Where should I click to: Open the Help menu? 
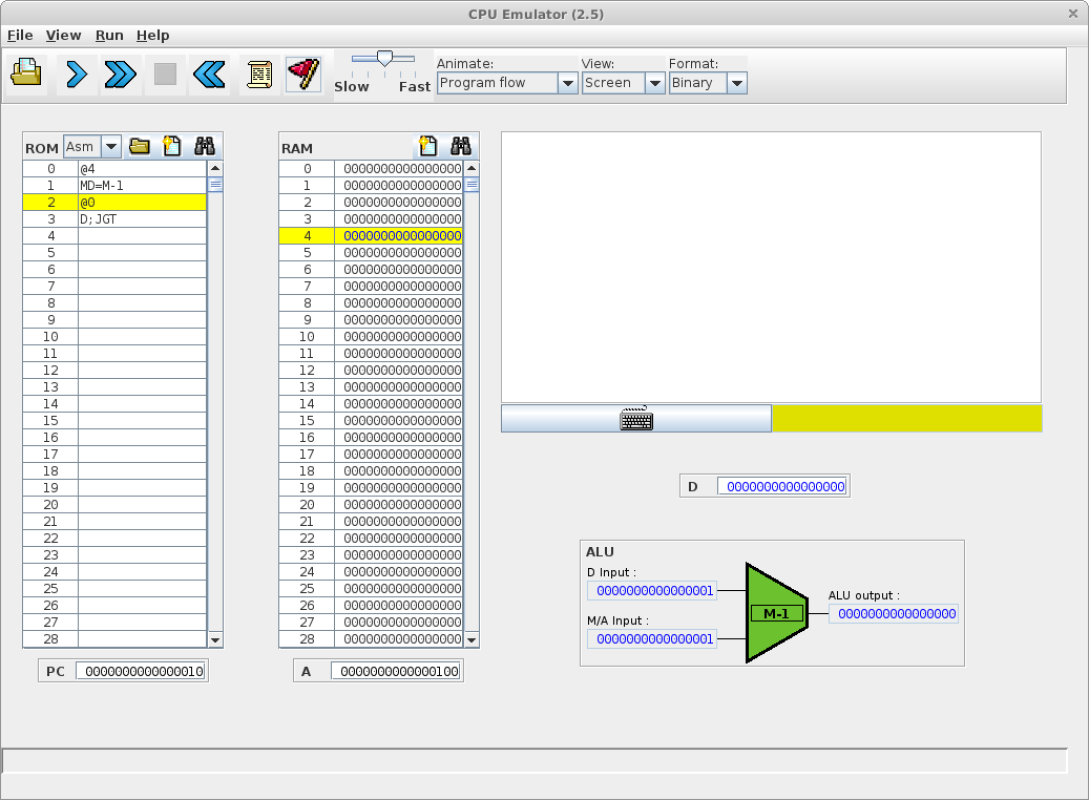click(x=153, y=35)
